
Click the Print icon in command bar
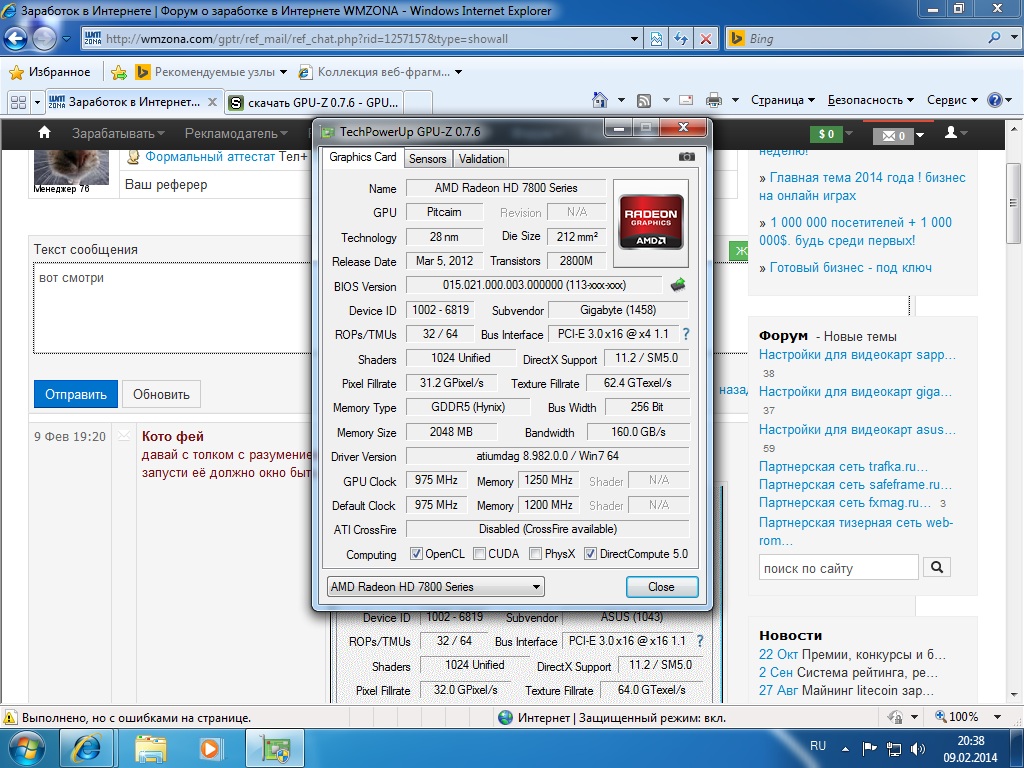714,100
